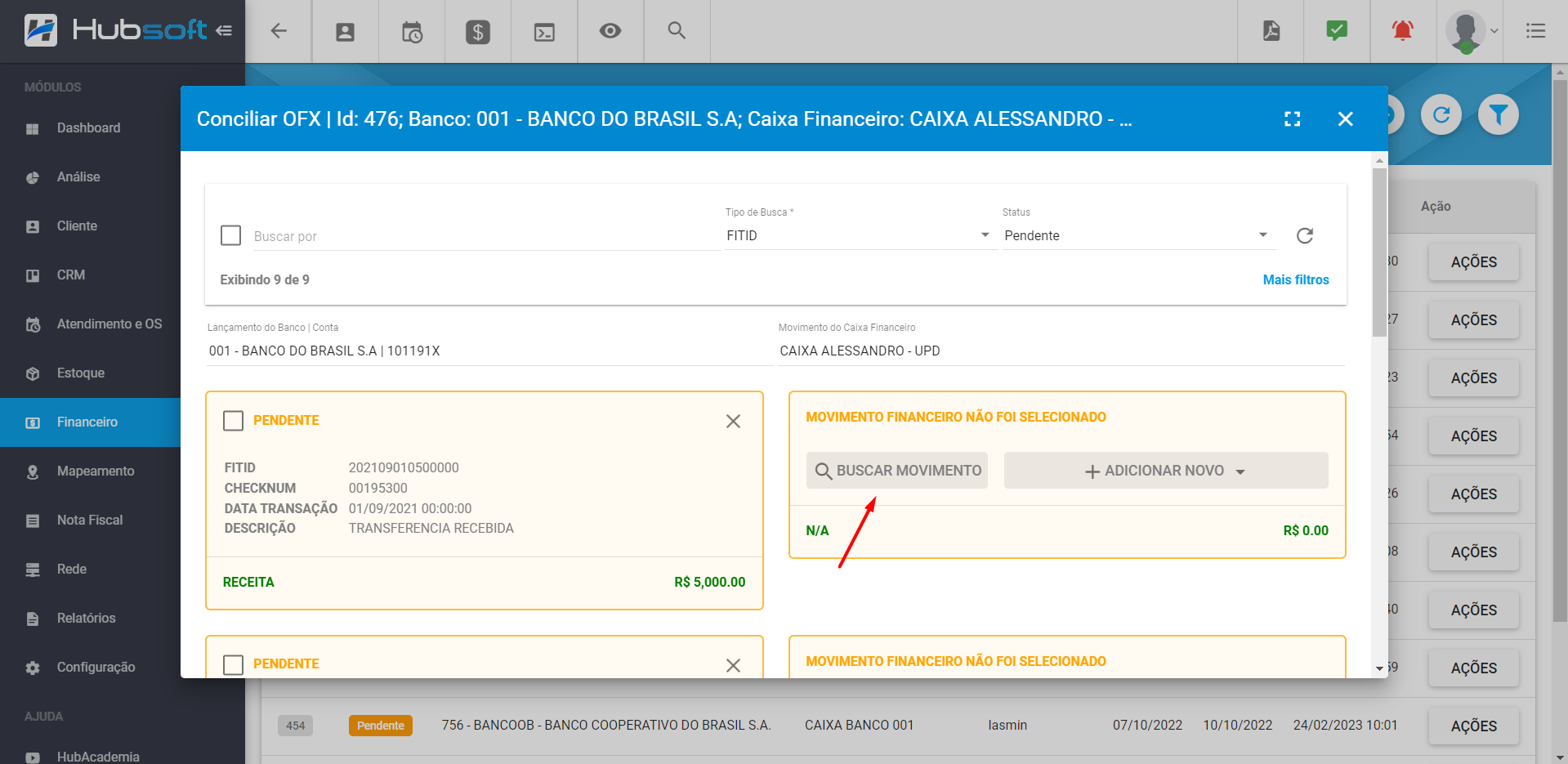Viewport: 1568px width, 764px height.
Task: Open the dollar sign financial shortcut
Action: [x=478, y=32]
